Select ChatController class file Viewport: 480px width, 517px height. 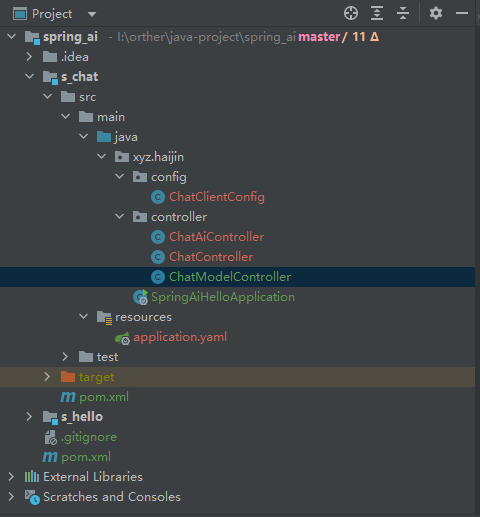point(211,257)
